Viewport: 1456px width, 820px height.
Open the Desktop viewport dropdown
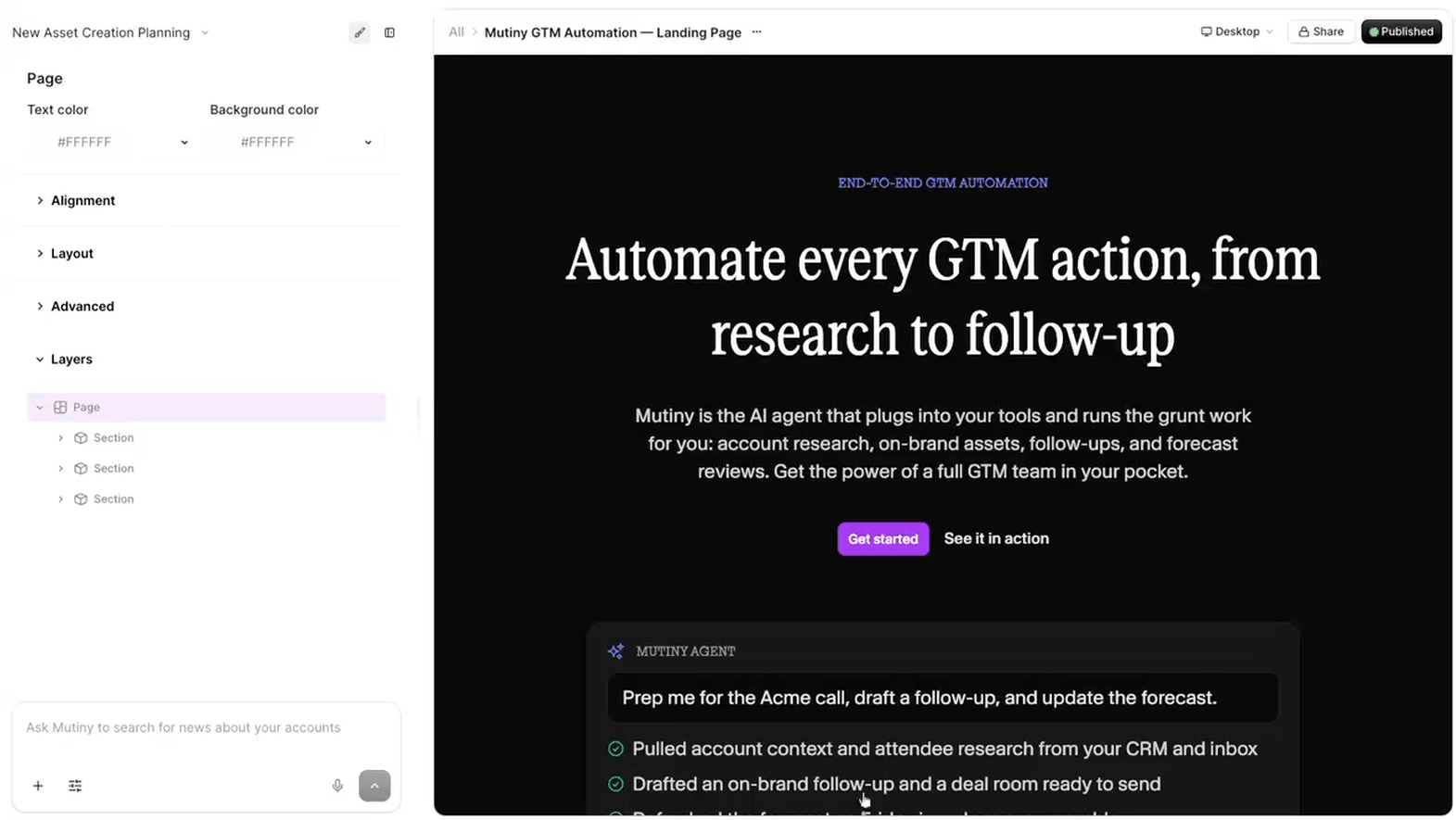(x=1236, y=32)
